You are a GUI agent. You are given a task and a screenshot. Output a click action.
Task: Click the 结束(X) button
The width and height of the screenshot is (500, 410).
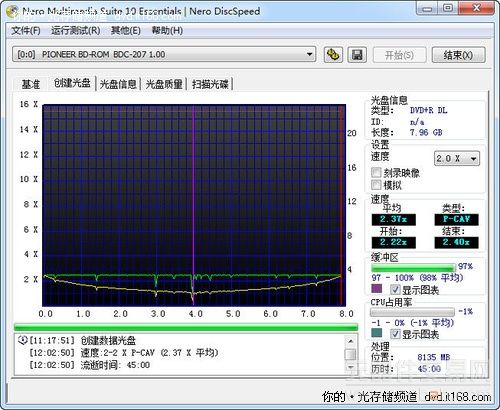coord(458,55)
